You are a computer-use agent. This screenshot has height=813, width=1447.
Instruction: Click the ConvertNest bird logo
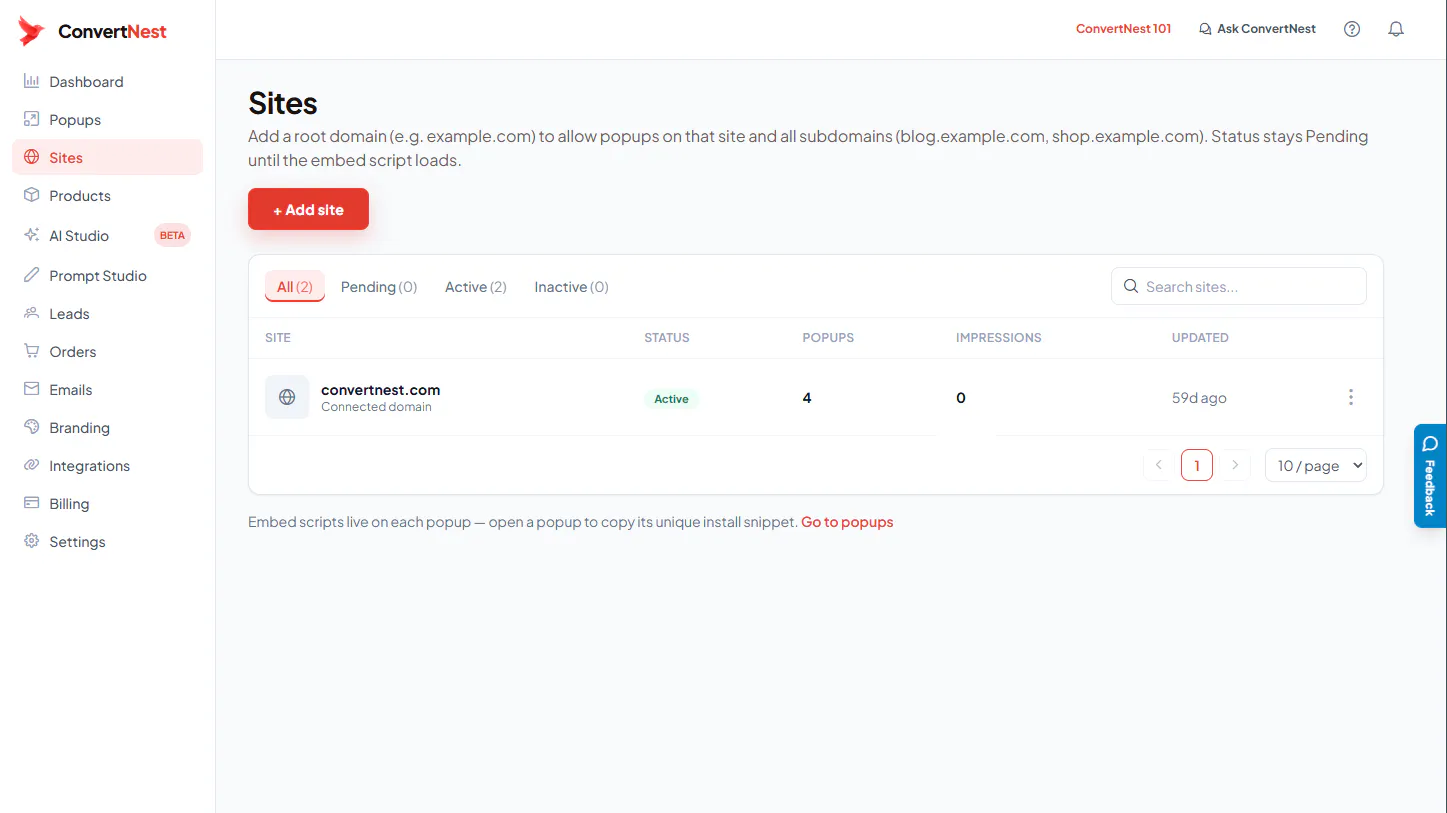tap(31, 31)
